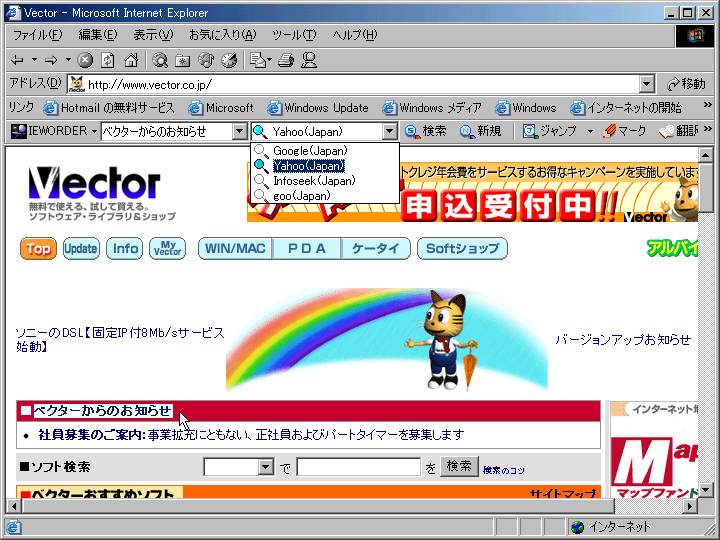Go to Home page icon
This screenshot has width=720, height=540.
(131, 60)
